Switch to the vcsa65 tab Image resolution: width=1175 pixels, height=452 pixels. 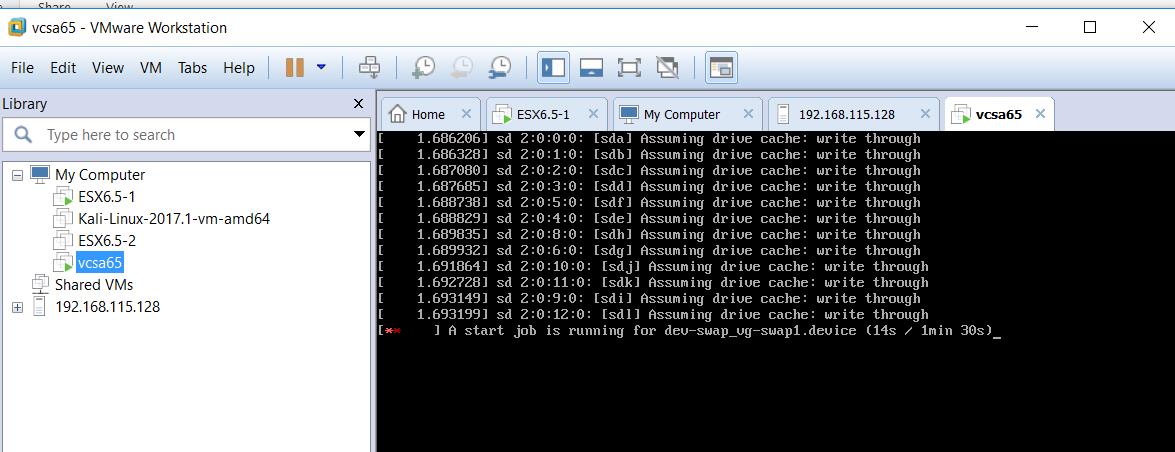pyautogui.click(x=998, y=115)
